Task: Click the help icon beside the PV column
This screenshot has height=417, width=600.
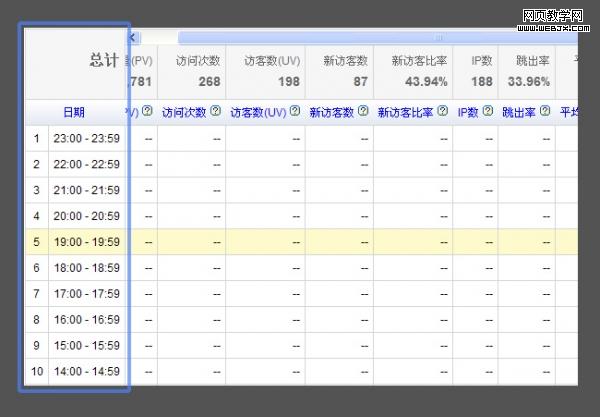Action: pyautogui.click(x=147, y=112)
